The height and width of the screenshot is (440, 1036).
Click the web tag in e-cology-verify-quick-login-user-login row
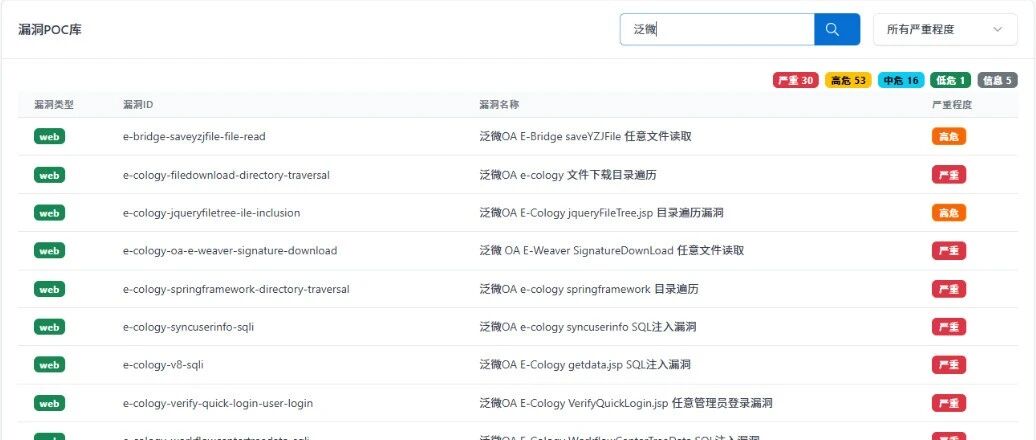tap(50, 403)
